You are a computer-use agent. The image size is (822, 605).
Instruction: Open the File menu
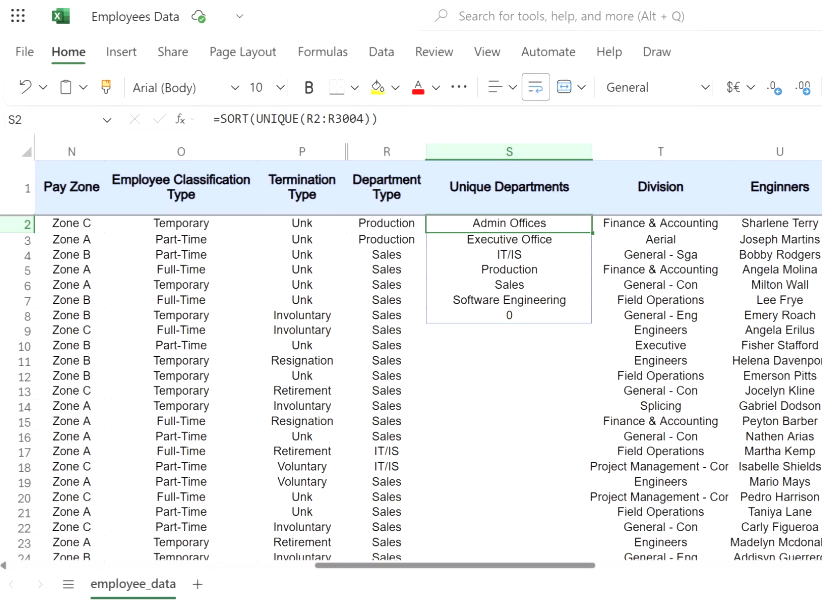click(x=25, y=52)
